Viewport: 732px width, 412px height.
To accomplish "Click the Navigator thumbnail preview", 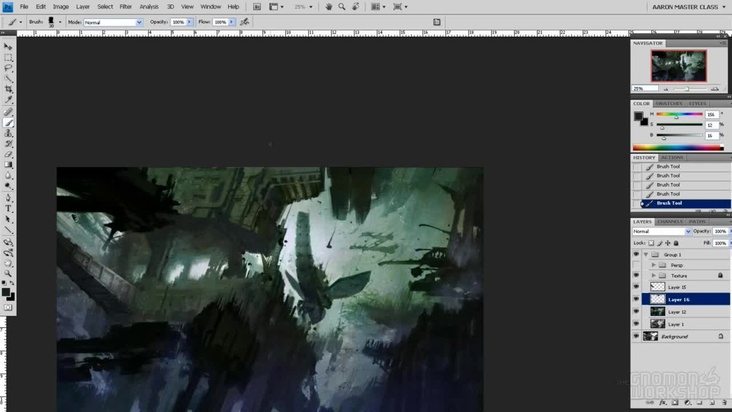I will 678,66.
